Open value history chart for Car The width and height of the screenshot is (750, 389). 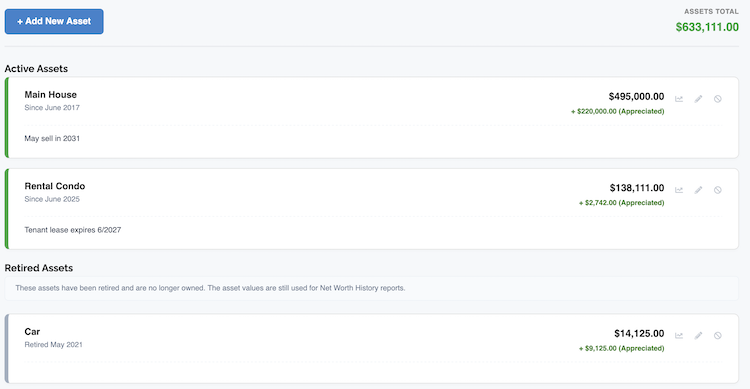pos(679,335)
